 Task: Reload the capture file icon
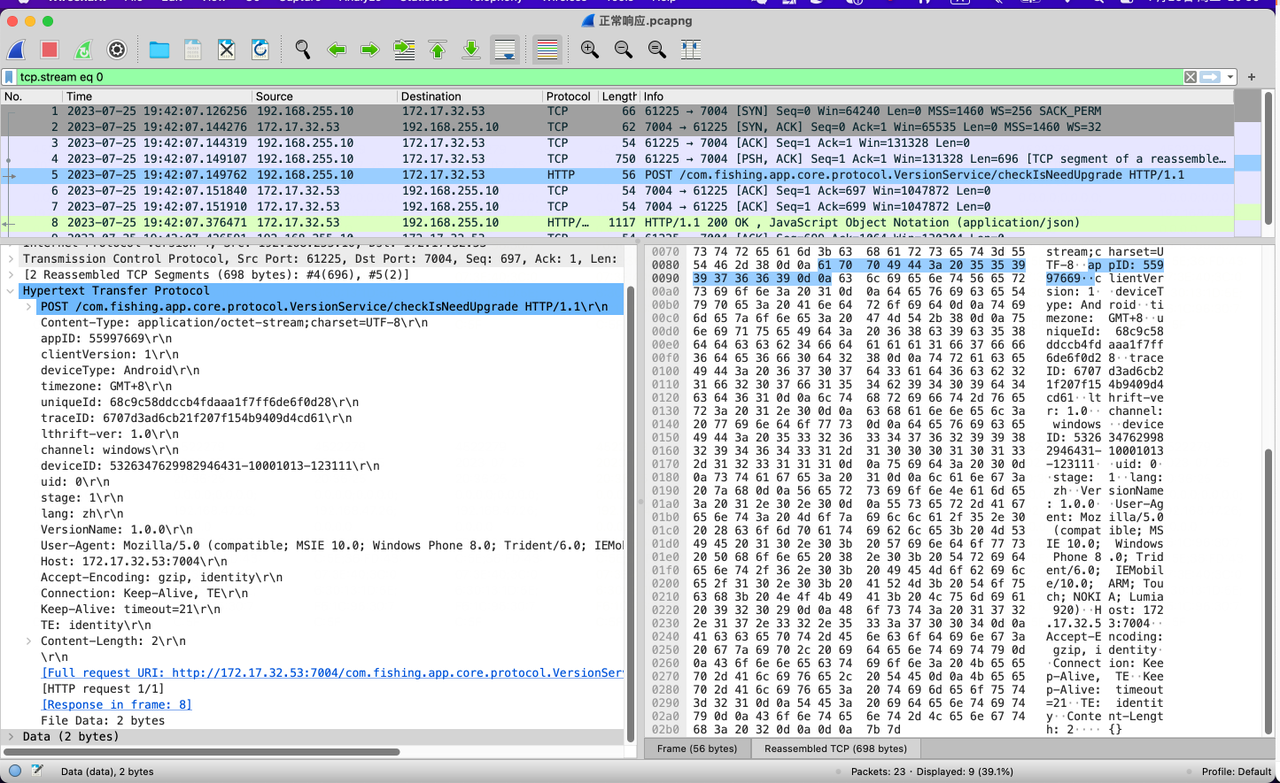260,49
